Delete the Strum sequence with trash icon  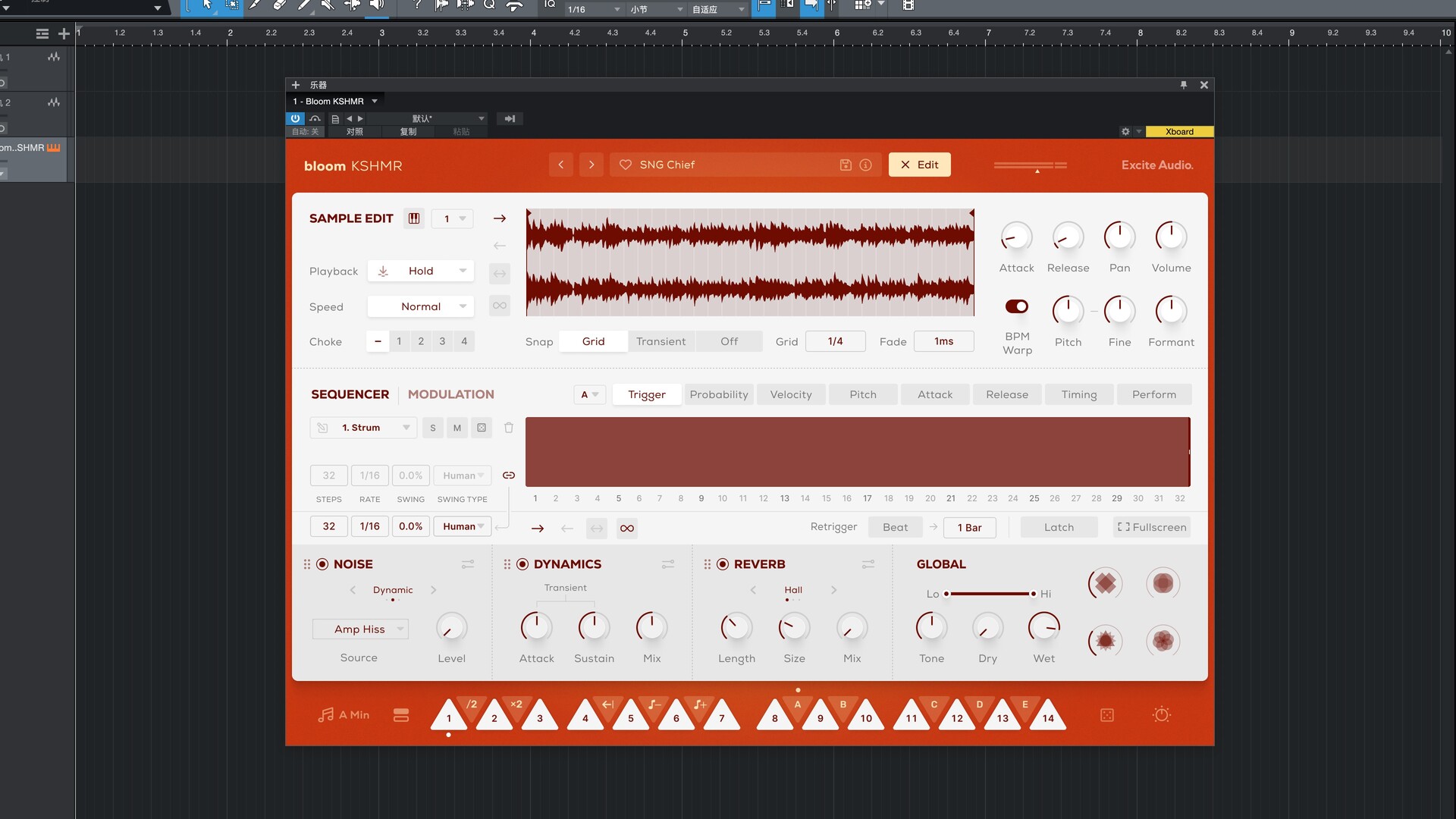(x=509, y=428)
